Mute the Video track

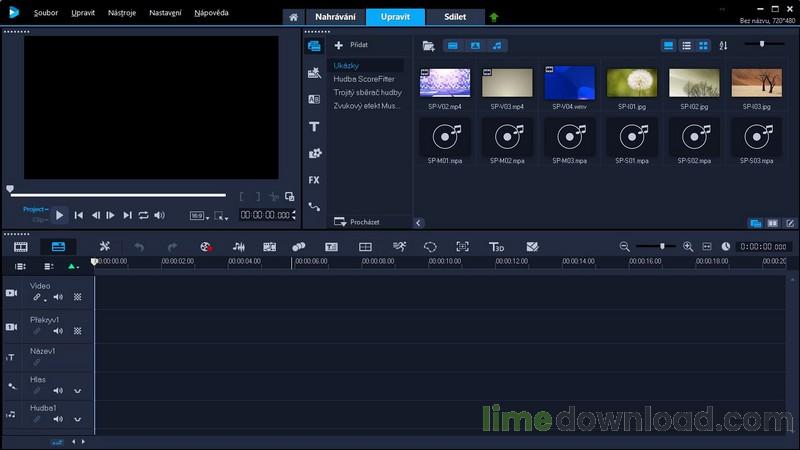click(x=58, y=297)
